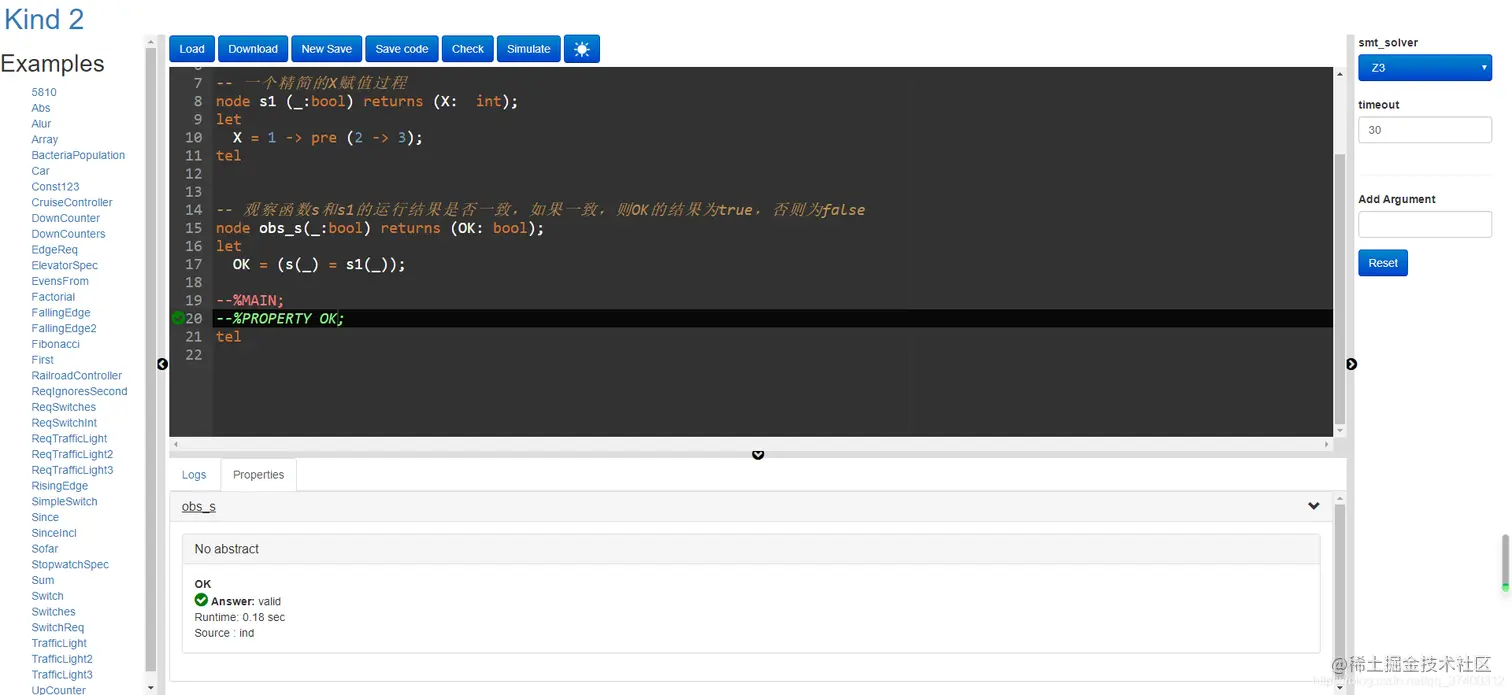Open the DownCounter example

66,218
